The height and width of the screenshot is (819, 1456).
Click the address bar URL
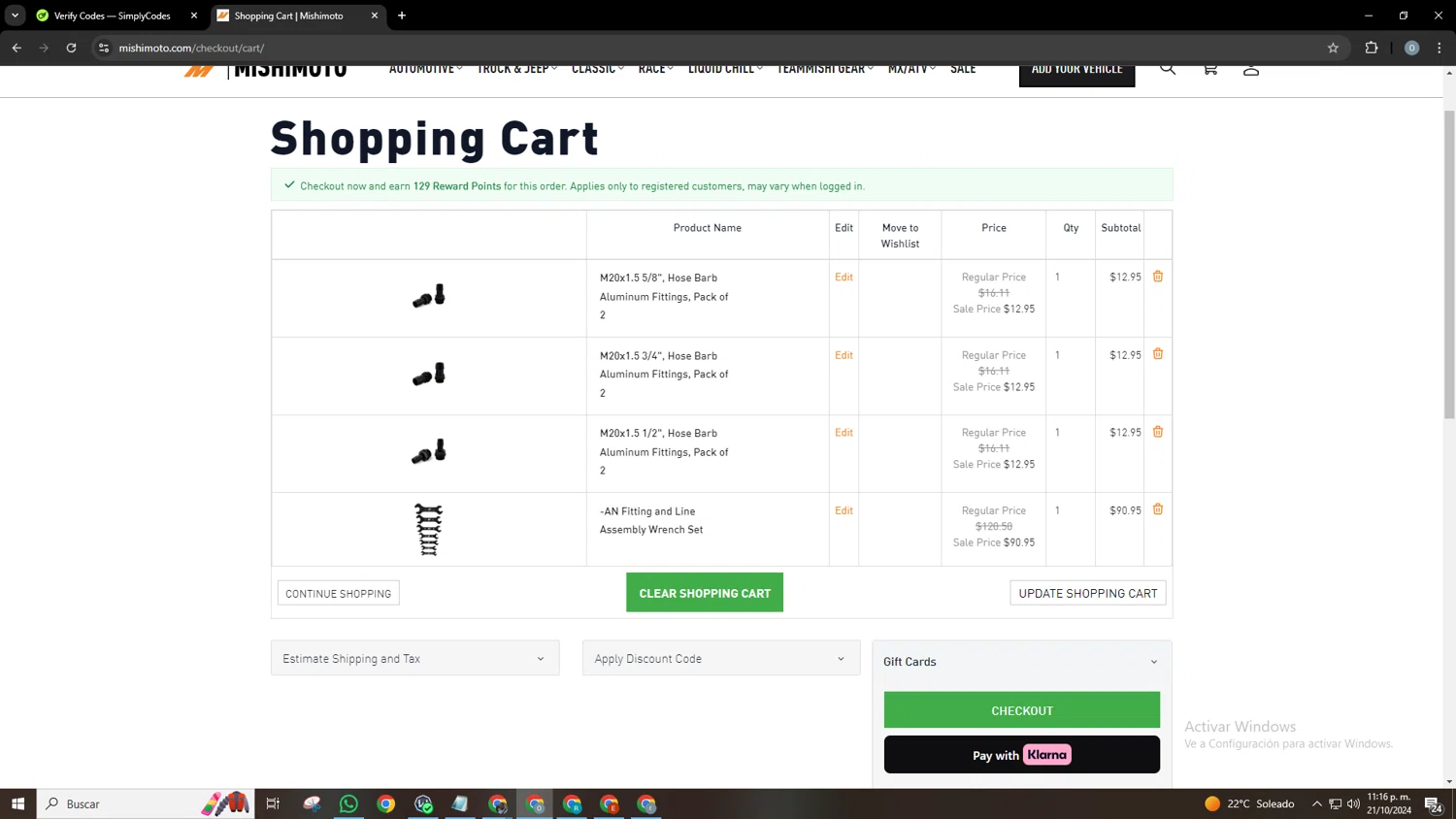(x=191, y=48)
